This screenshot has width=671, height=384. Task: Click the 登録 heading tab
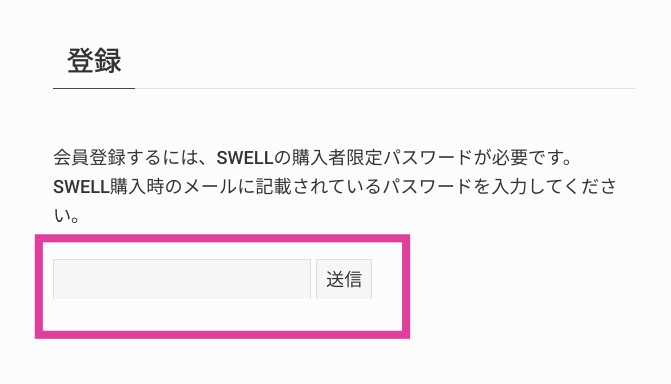click(94, 61)
